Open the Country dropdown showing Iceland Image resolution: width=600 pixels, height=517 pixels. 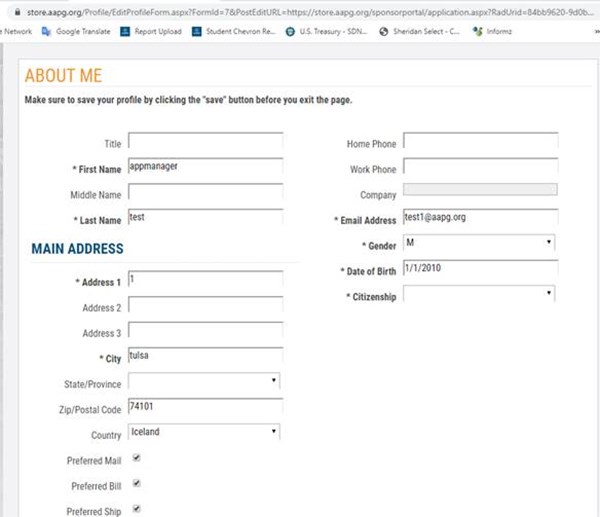(204, 432)
